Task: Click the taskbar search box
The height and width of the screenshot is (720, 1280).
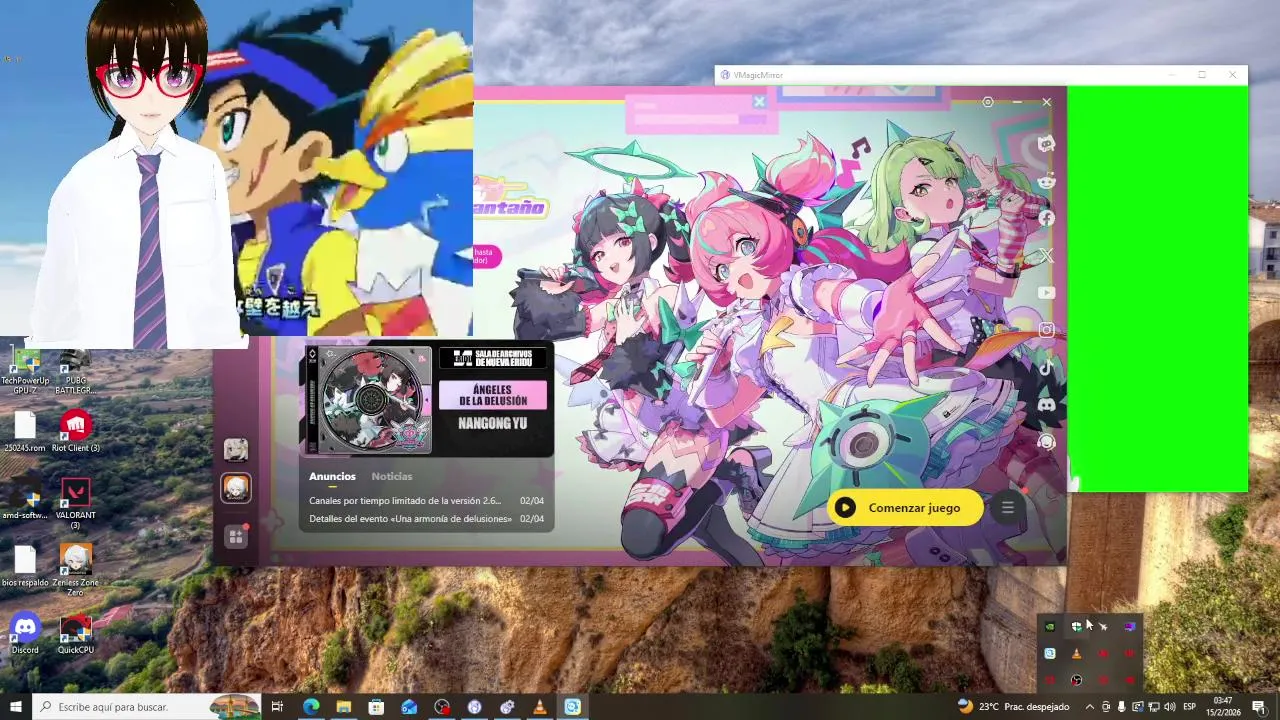Action: 146,707
